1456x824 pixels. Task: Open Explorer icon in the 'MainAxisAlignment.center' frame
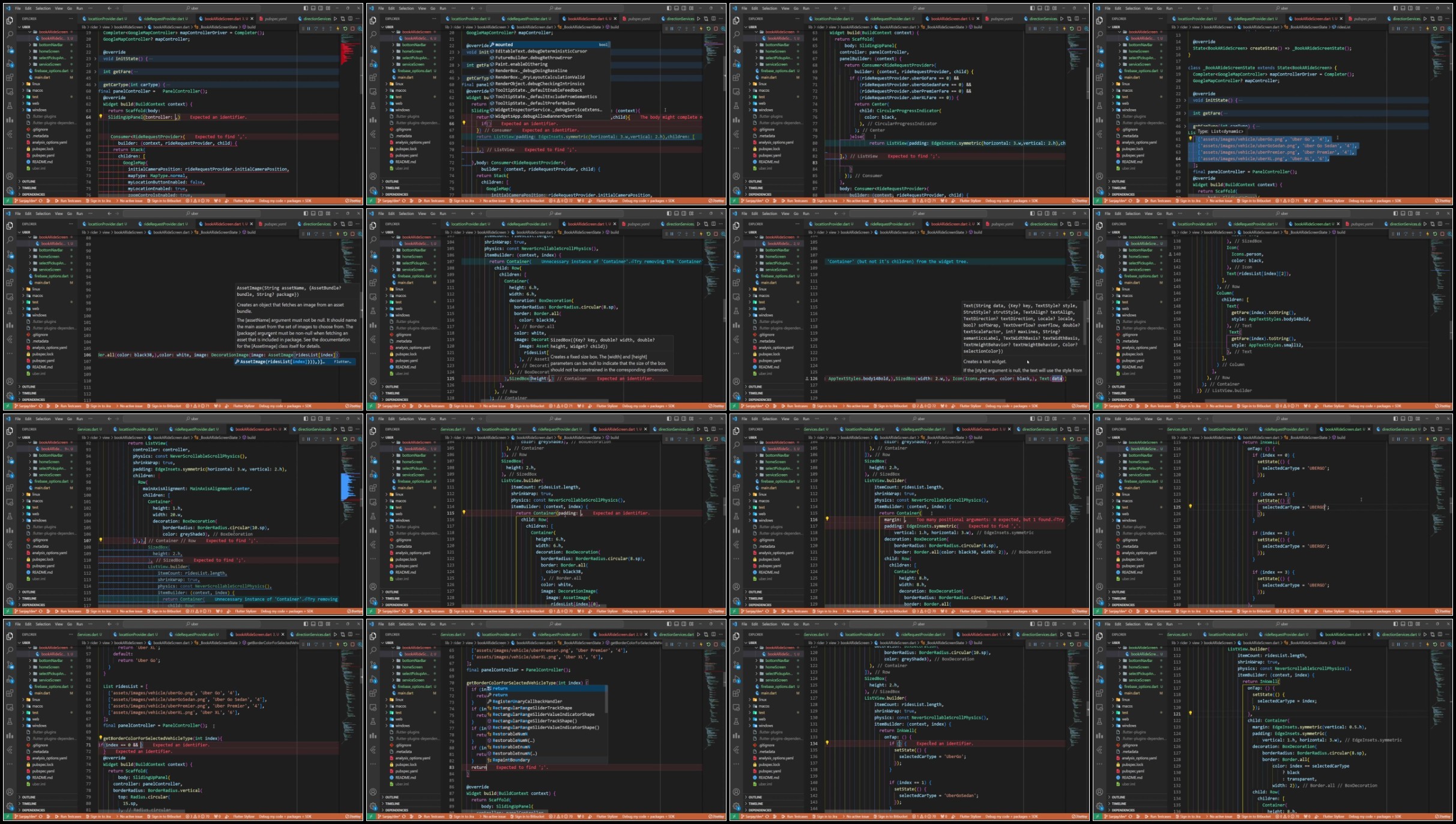[x=10, y=431]
